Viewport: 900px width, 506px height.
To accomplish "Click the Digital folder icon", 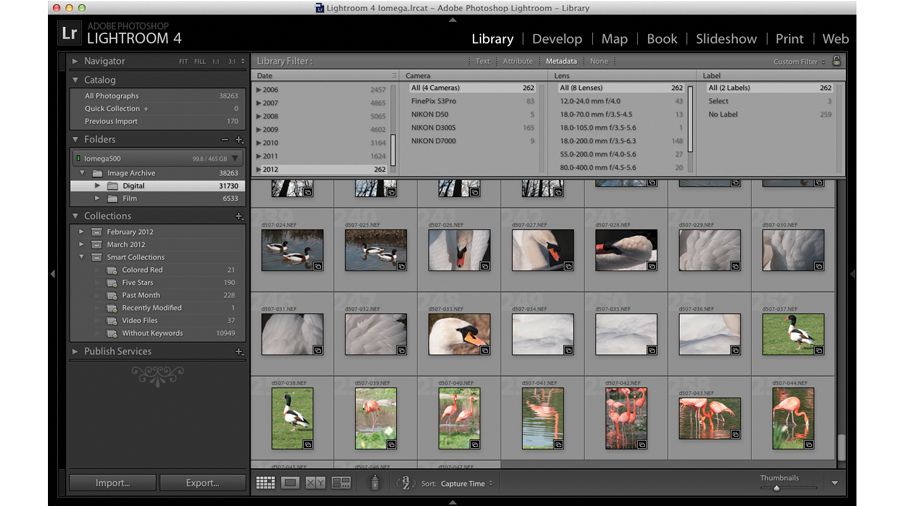I will click(112, 186).
